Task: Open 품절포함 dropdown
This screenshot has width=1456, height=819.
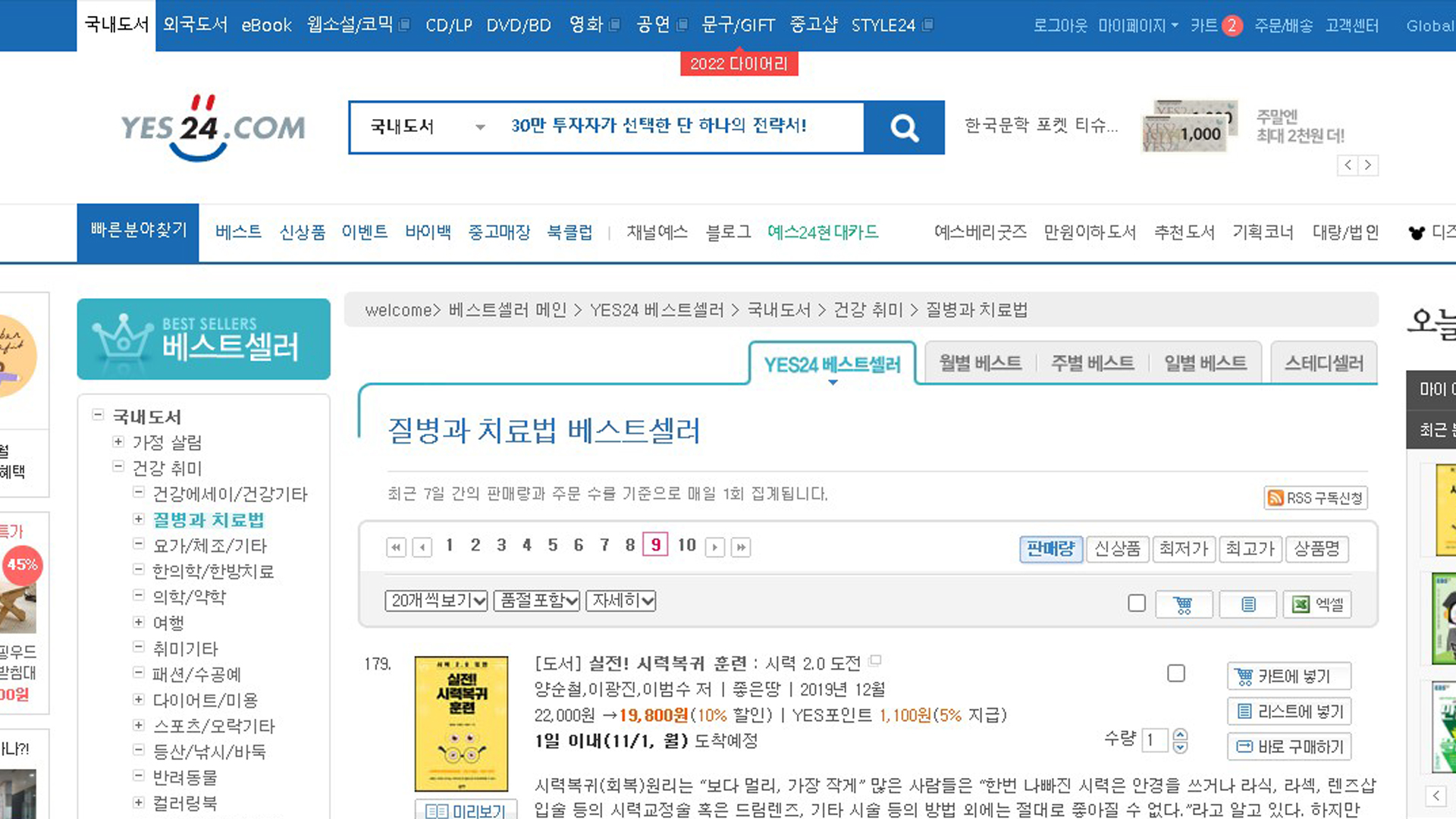Action: coord(537,601)
